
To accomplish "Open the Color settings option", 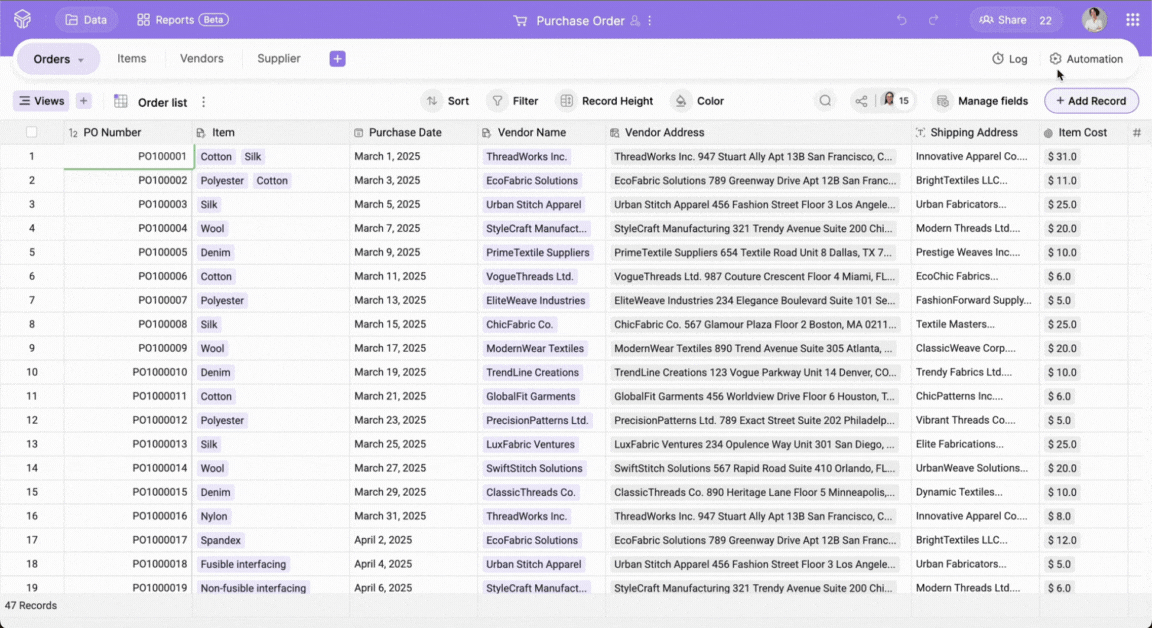I will 699,101.
